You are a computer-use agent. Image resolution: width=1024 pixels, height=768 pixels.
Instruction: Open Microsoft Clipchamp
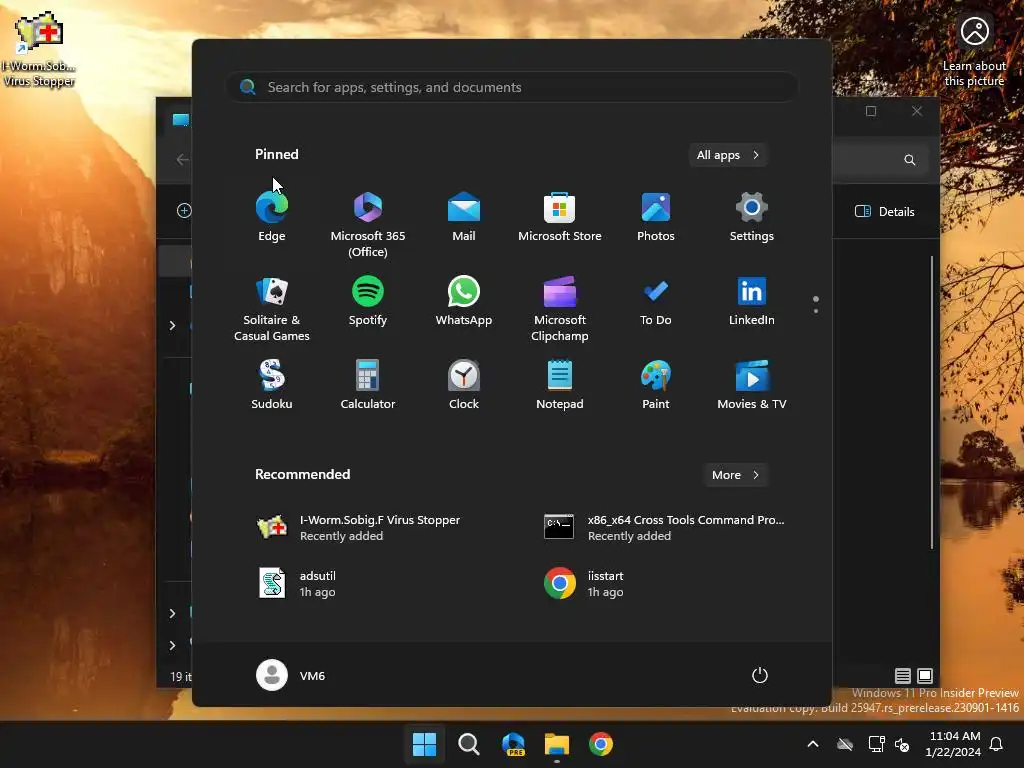click(x=560, y=308)
